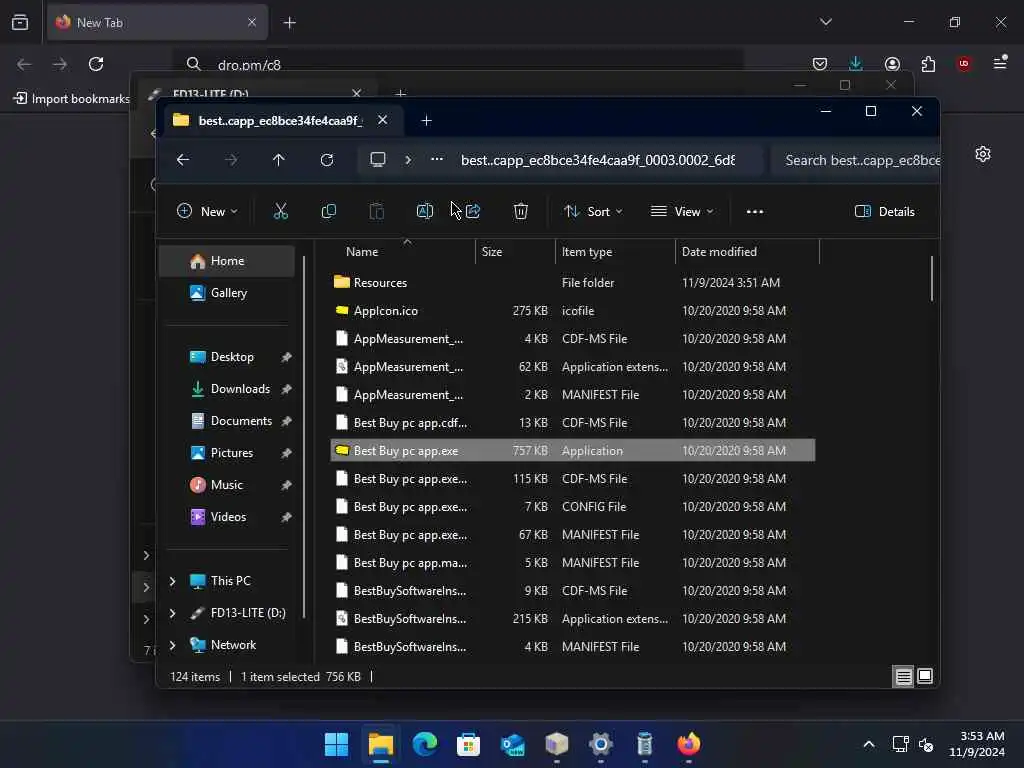Select Best Buy pc app.exe file
The height and width of the screenshot is (768, 1024).
pyautogui.click(x=573, y=450)
